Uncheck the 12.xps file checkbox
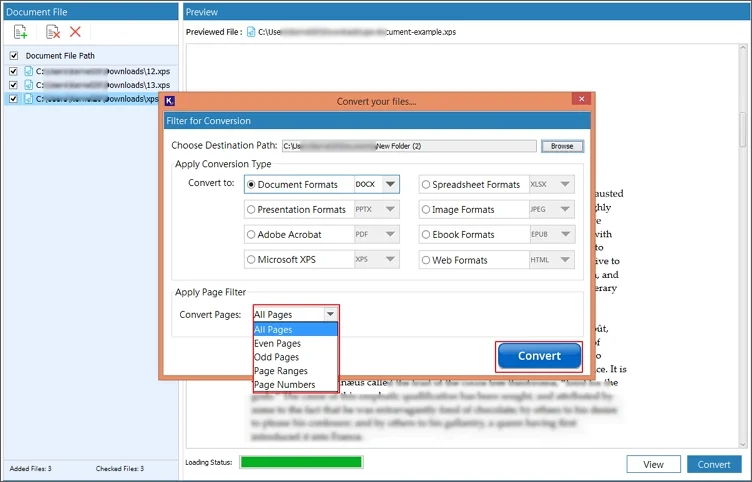The height and width of the screenshot is (482, 752). click(13, 71)
